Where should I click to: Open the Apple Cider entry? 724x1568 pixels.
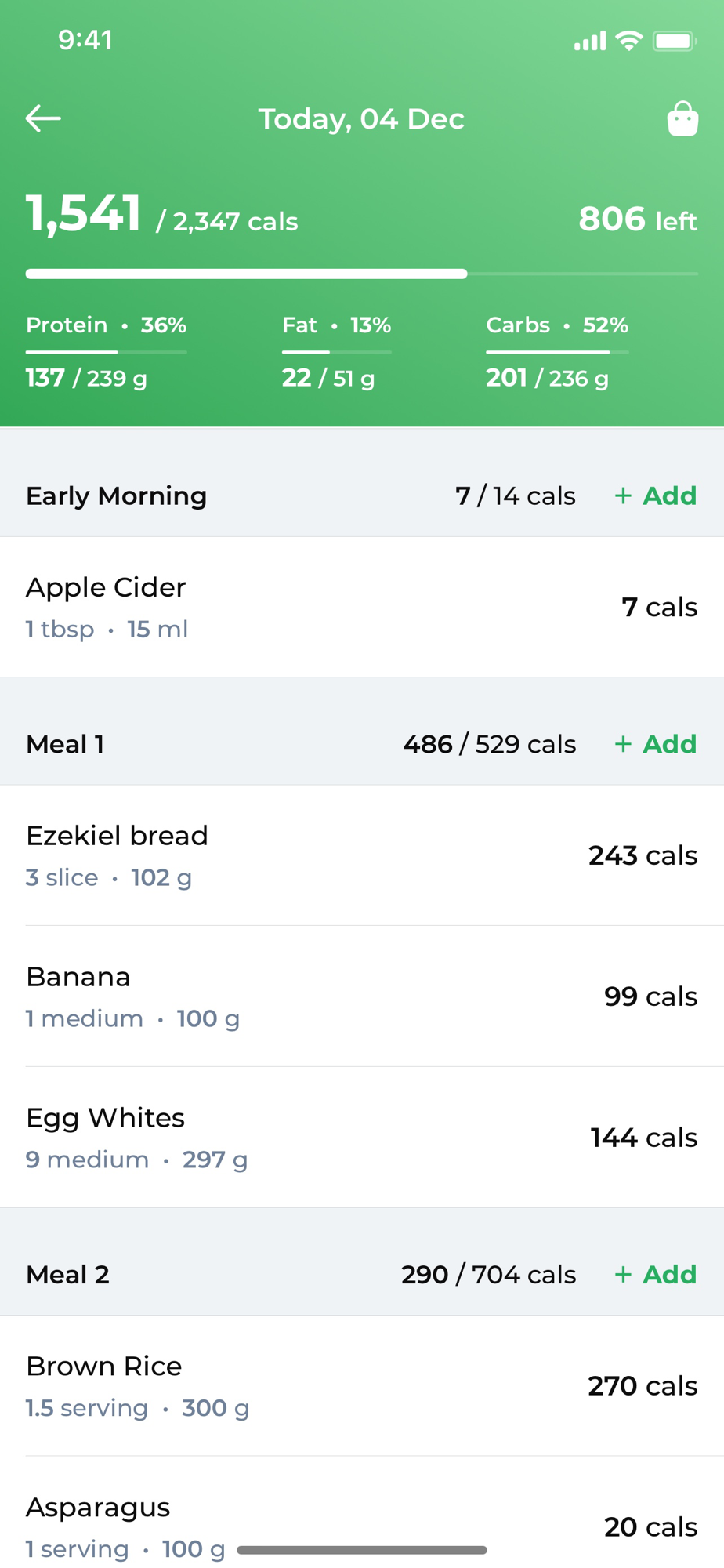click(361, 608)
